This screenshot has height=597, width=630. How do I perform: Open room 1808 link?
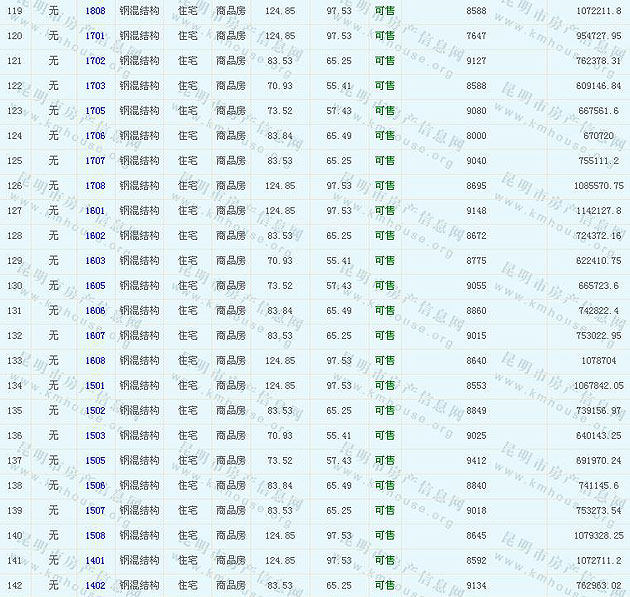click(95, 10)
